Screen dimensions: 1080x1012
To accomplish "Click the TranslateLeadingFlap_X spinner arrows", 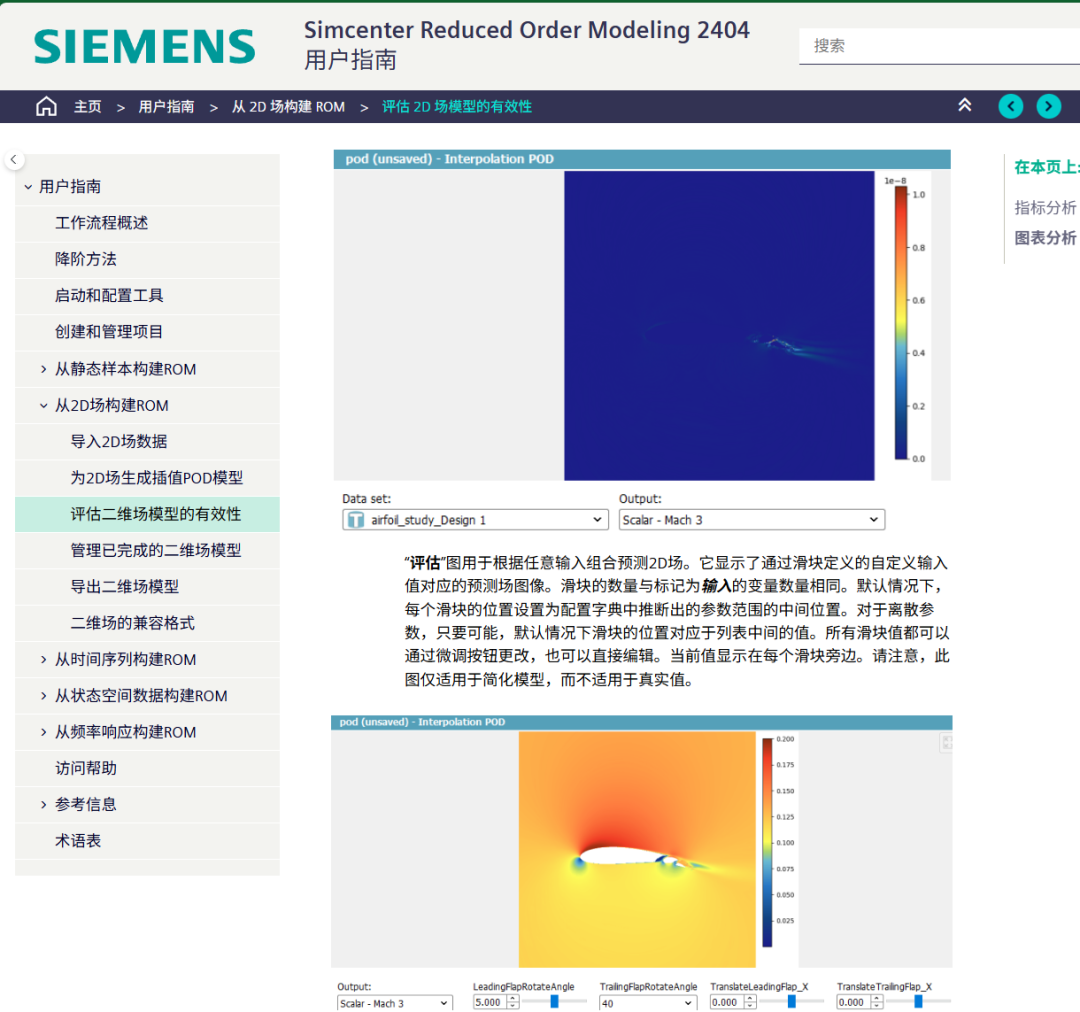I will tap(750, 1003).
